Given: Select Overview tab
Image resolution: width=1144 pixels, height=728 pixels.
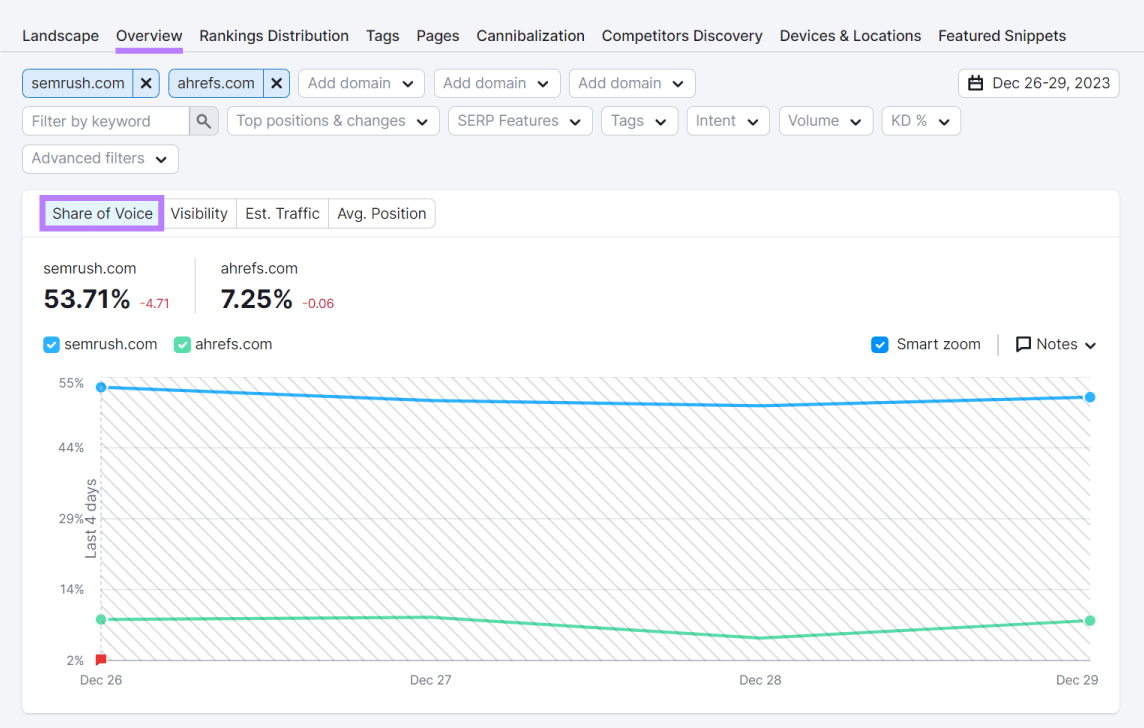Looking at the screenshot, I should [149, 36].
